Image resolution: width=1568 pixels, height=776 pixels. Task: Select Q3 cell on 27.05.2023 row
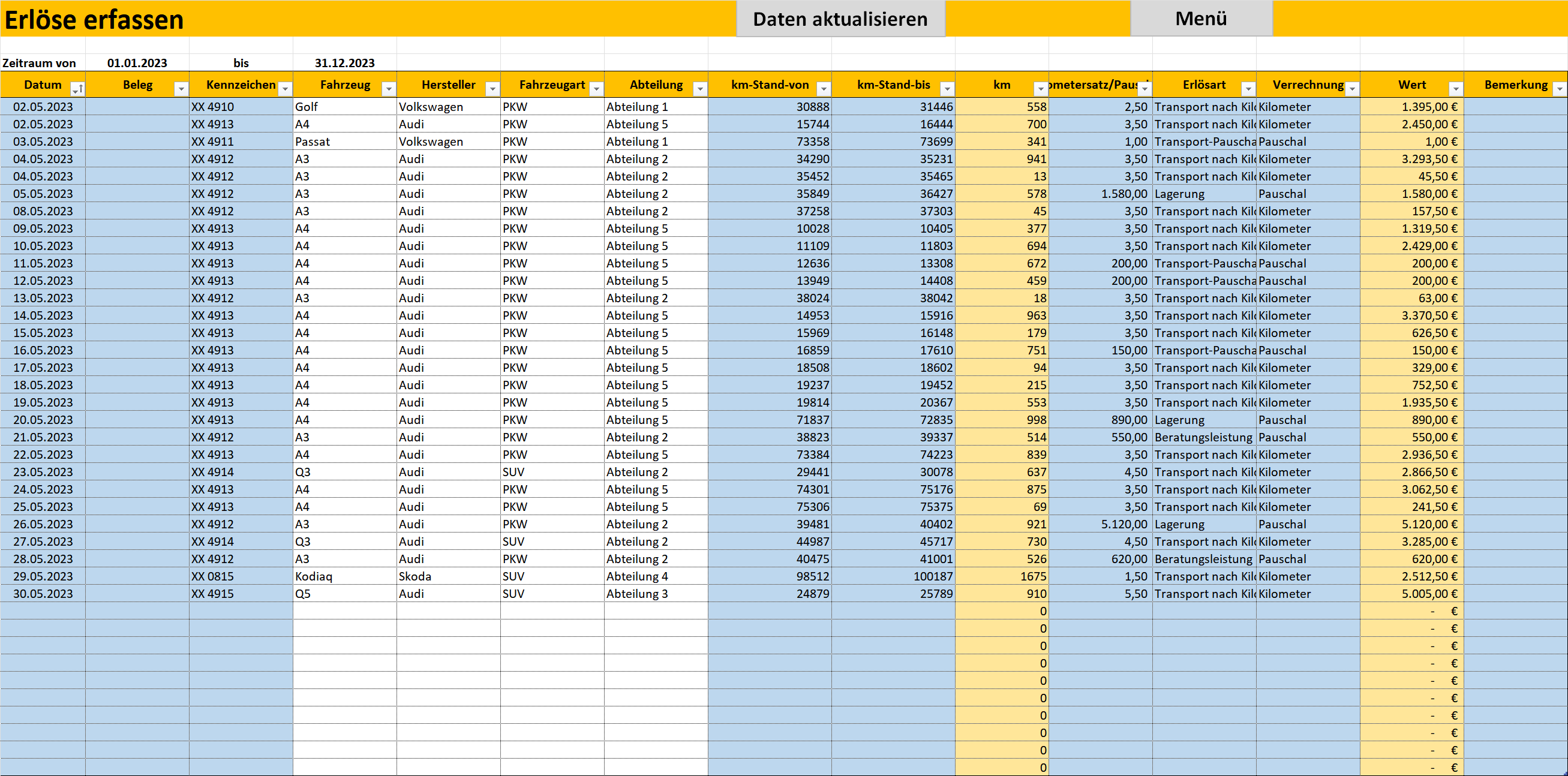point(344,541)
